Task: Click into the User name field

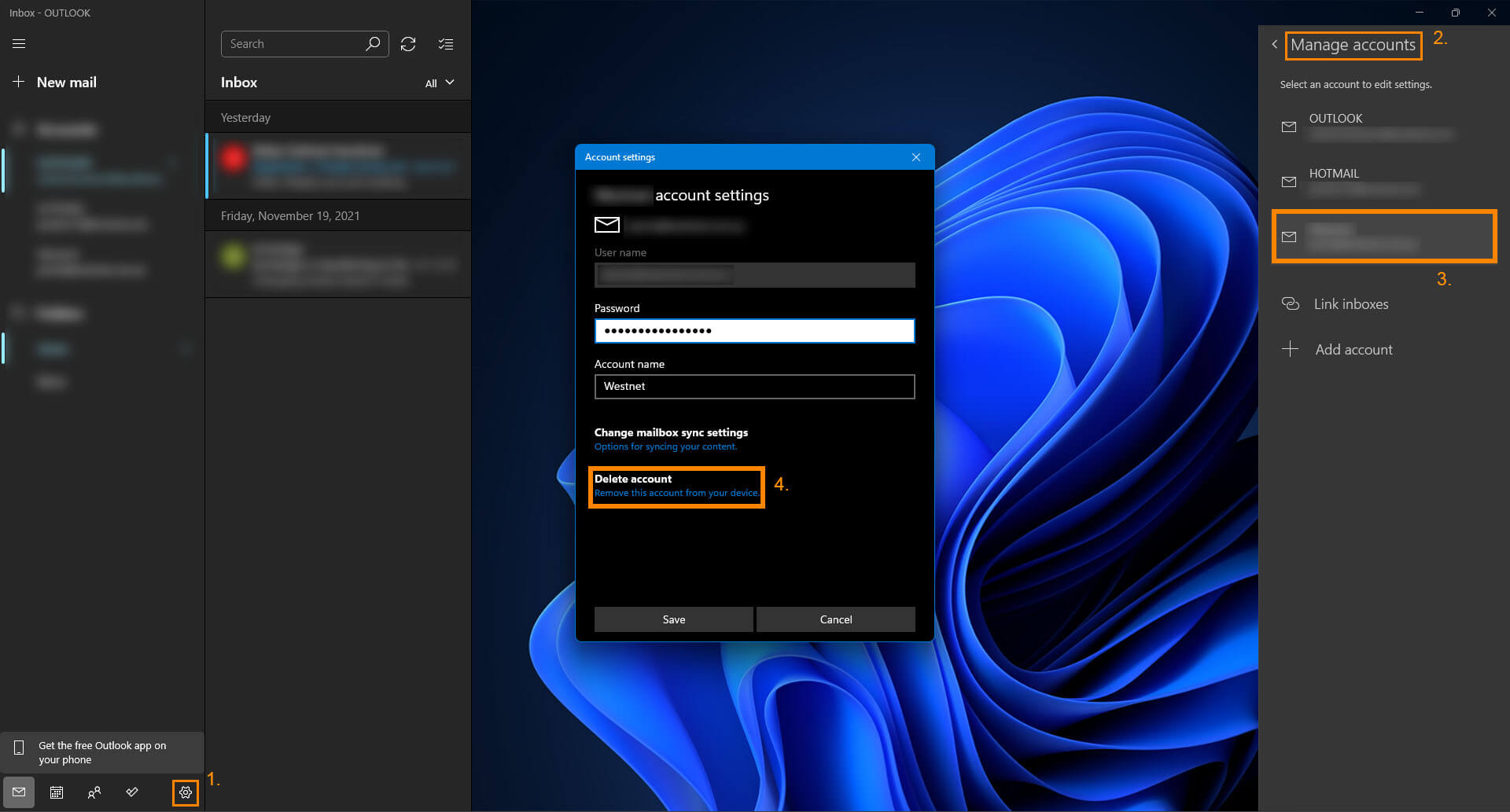Action: click(x=755, y=275)
